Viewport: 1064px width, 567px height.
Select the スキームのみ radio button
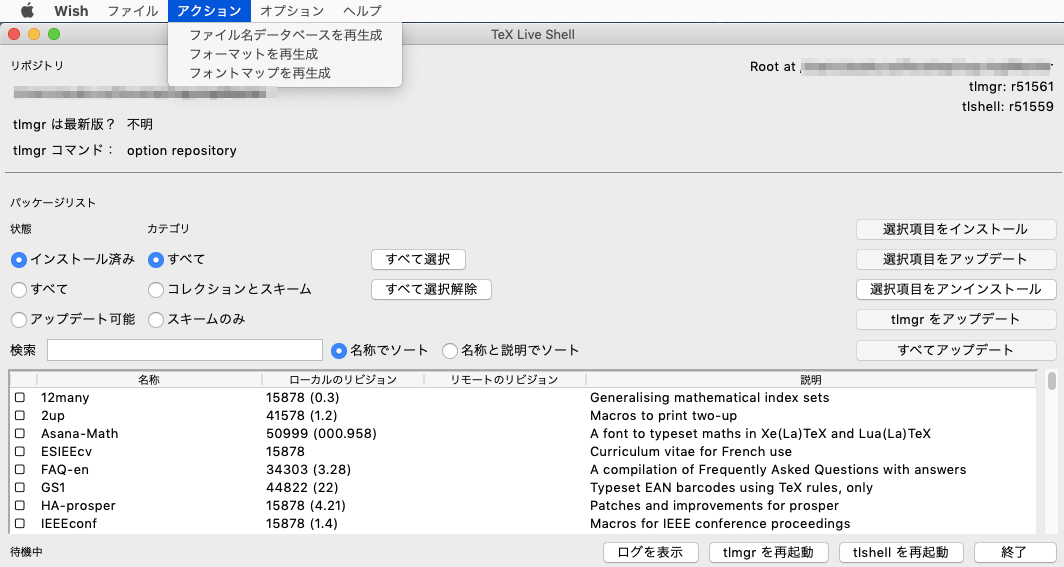(156, 319)
